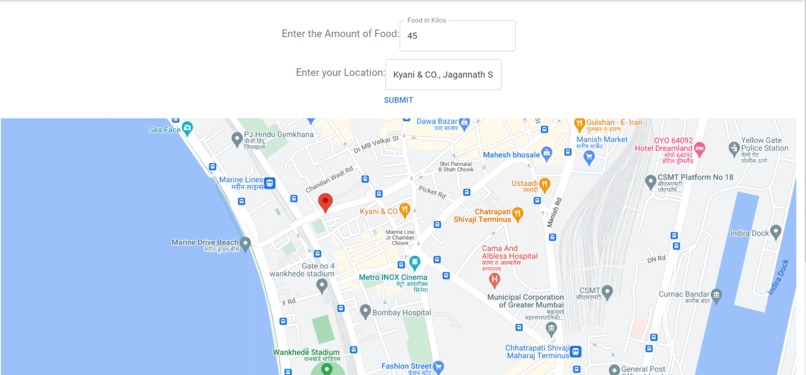Click Gate no 4 wankhede stadium pin
The height and width of the screenshot is (375, 806).
[322, 286]
